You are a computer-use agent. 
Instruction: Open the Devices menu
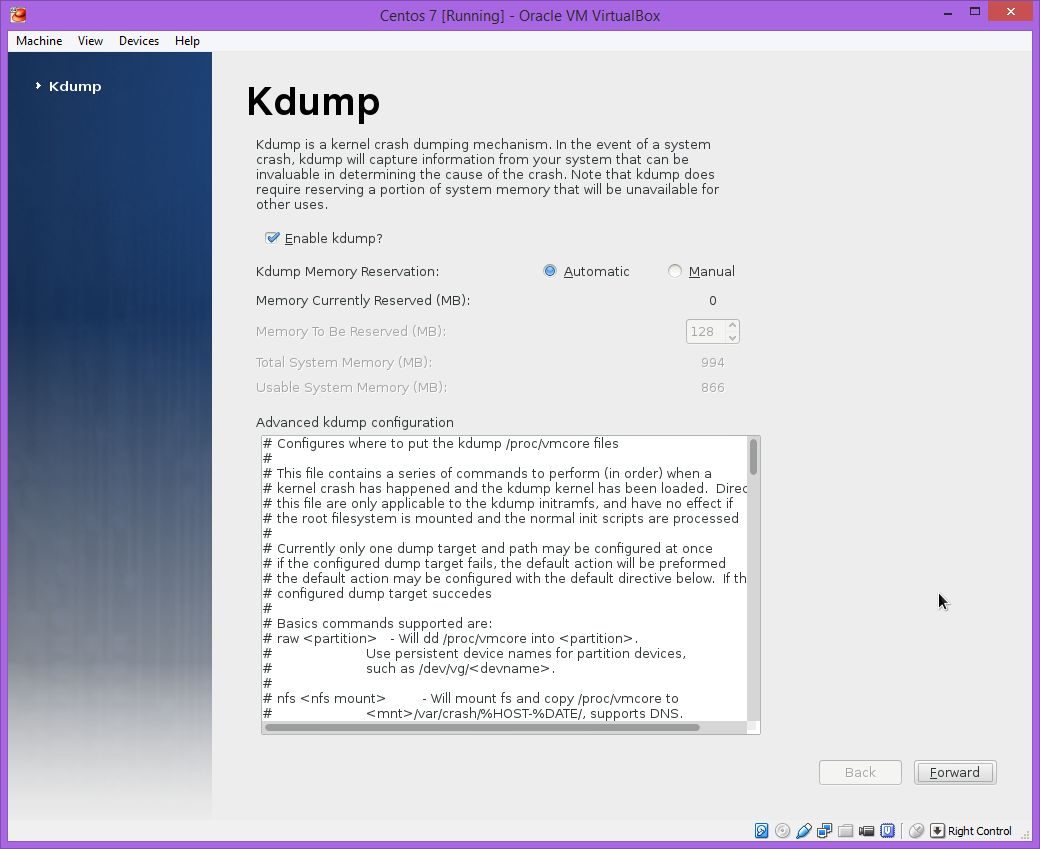[139, 40]
